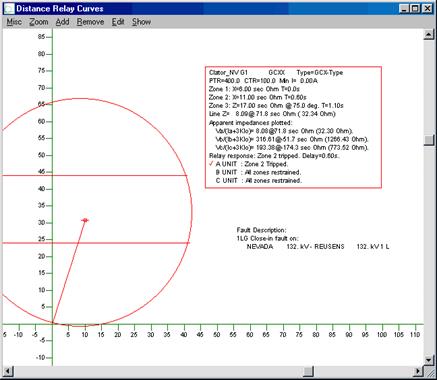Click the 'Zone 3: Z=17.00 sec Ohm' line
Image resolution: width=437 pixels, height=380 pixels.
tap(276, 106)
